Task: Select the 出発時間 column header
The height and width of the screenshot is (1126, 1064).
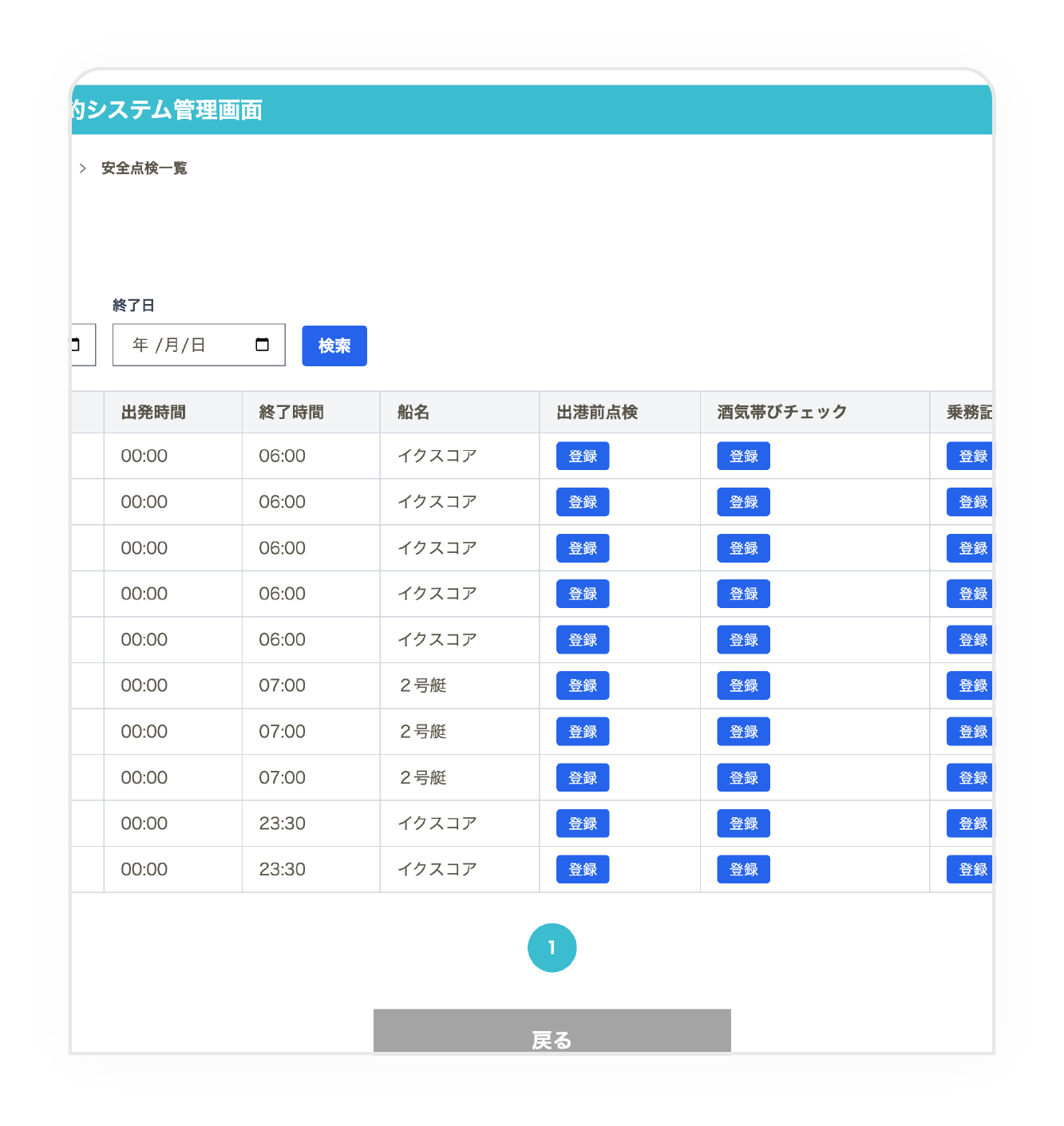Action: pos(153,413)
